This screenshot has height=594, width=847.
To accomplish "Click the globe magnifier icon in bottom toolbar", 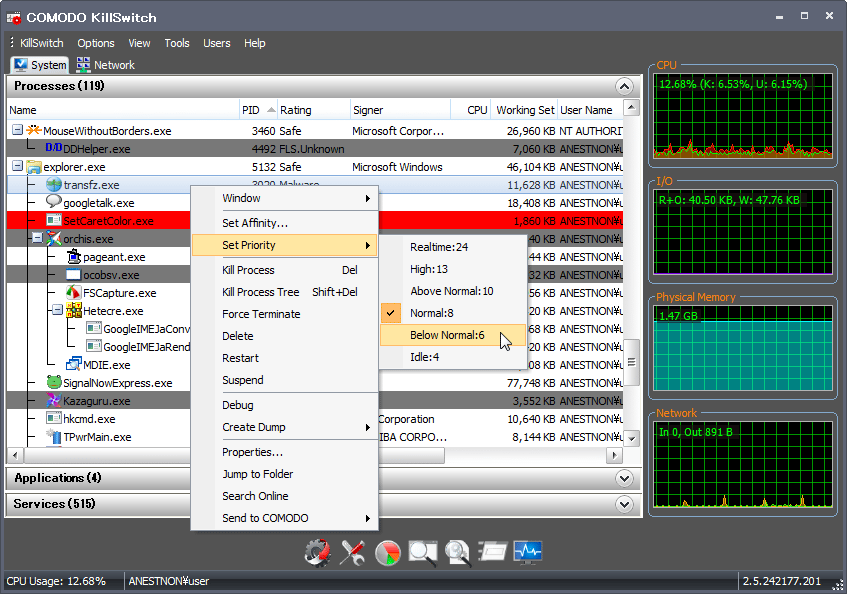I will click(x=458, y=552).
